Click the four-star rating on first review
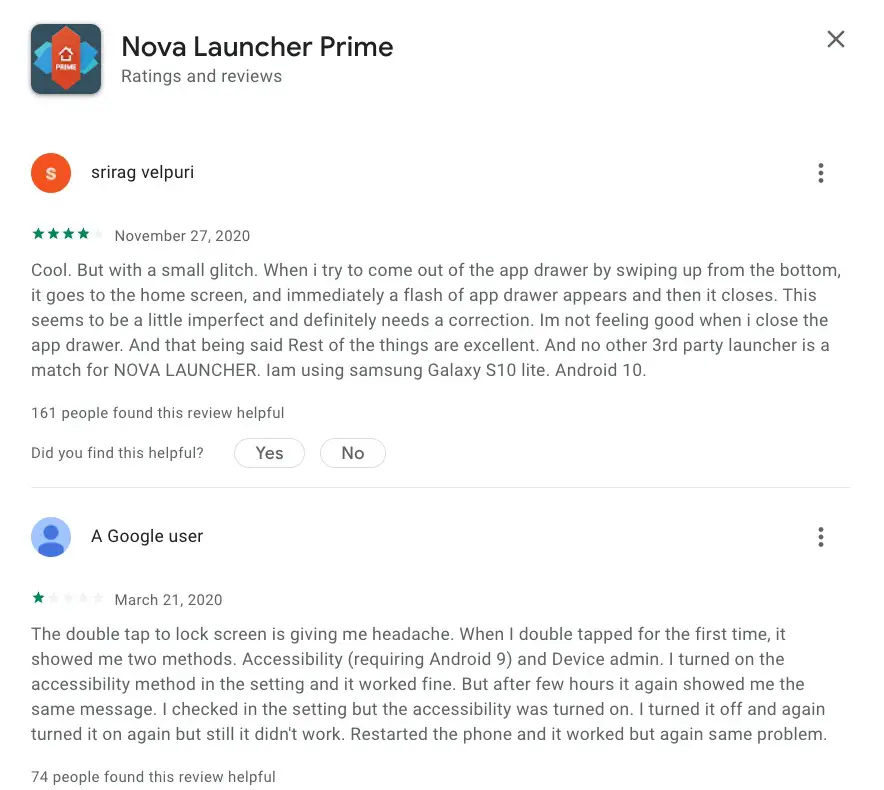 [68, 234]
